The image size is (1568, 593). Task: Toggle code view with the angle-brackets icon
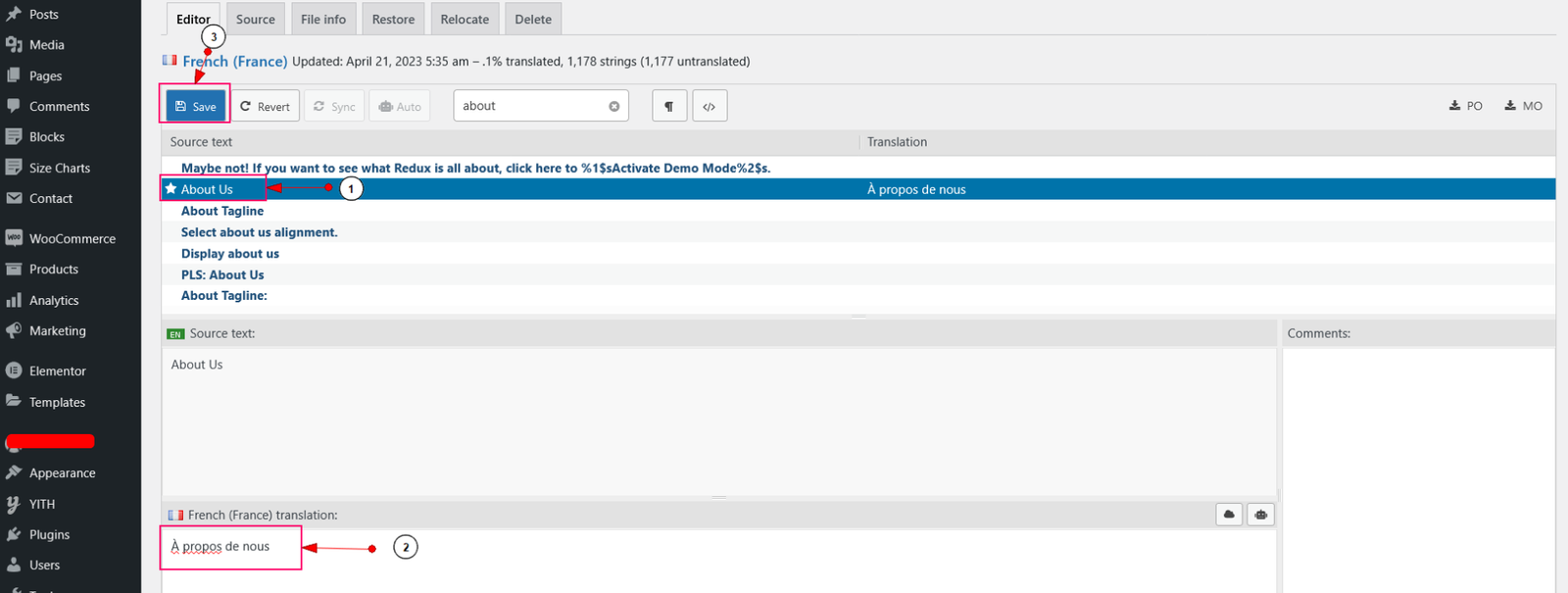coord(710,106)
